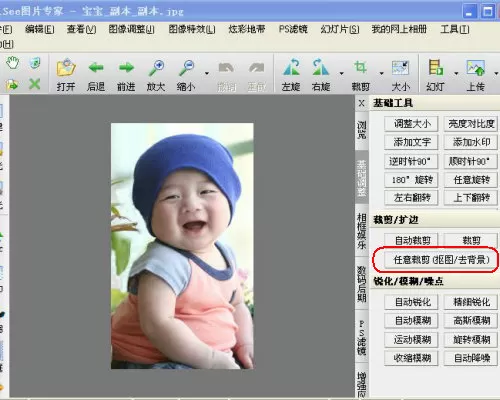Open the 幻灯片(S) menu
The image size is (500, 400).
click(x=340, y=30)
